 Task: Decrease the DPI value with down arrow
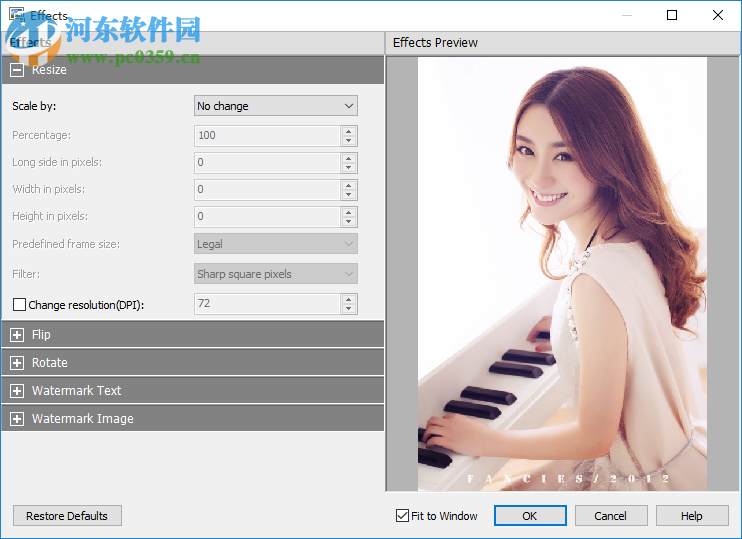[349, 309]
